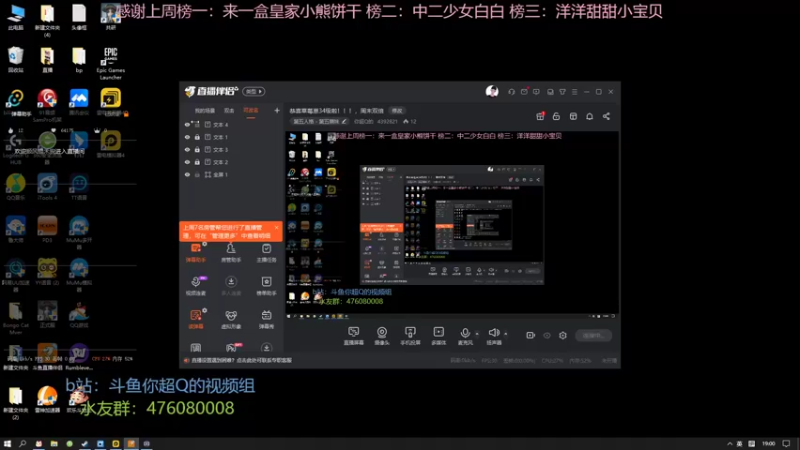800x450 pixels.
Task: Add a 直播屏幕 screen capture source
Action: pos(354,336)
